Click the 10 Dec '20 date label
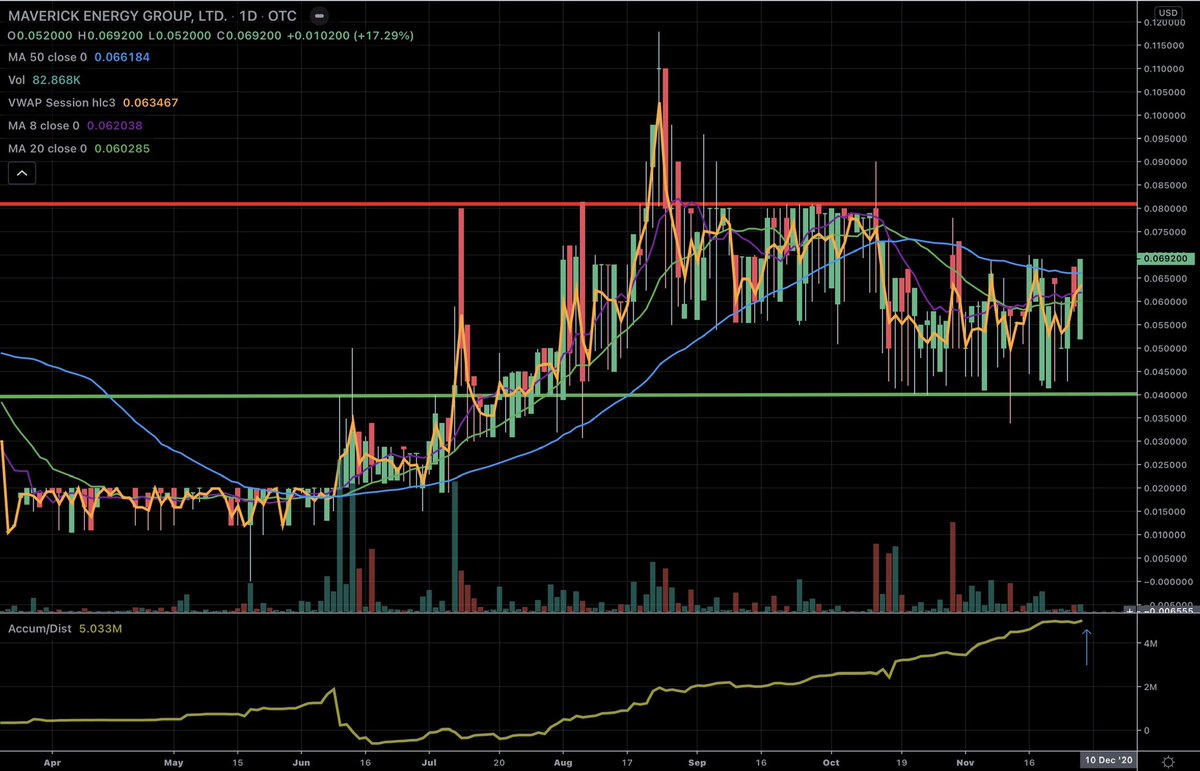This screenshot has height=771, width=1200. pos(1109,760)
